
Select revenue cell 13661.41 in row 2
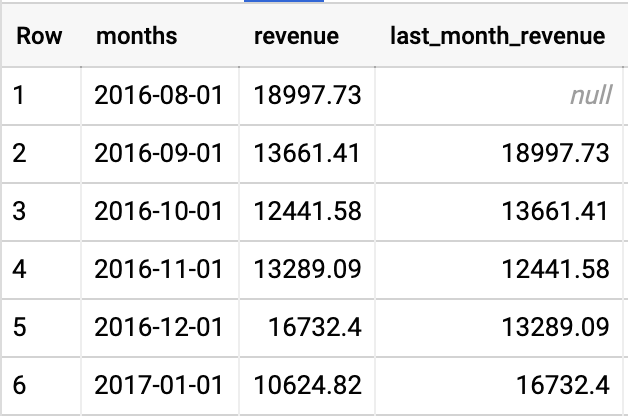pyautogui.click(x=307, y=154)
